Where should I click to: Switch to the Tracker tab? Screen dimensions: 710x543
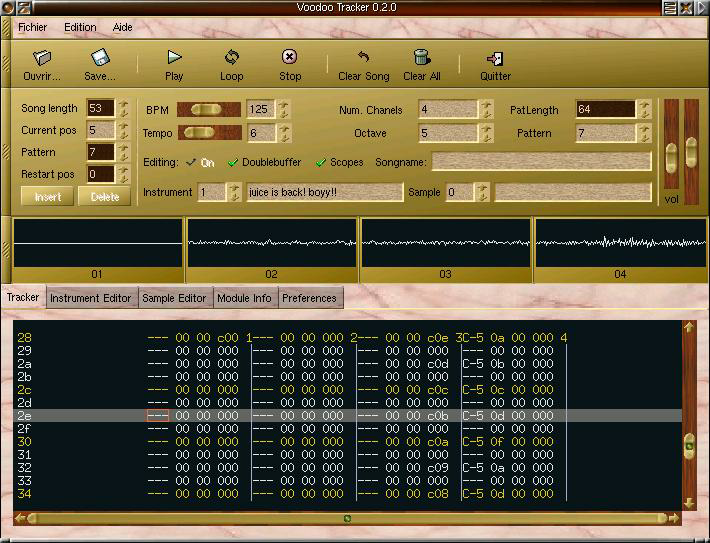(23, 298)
